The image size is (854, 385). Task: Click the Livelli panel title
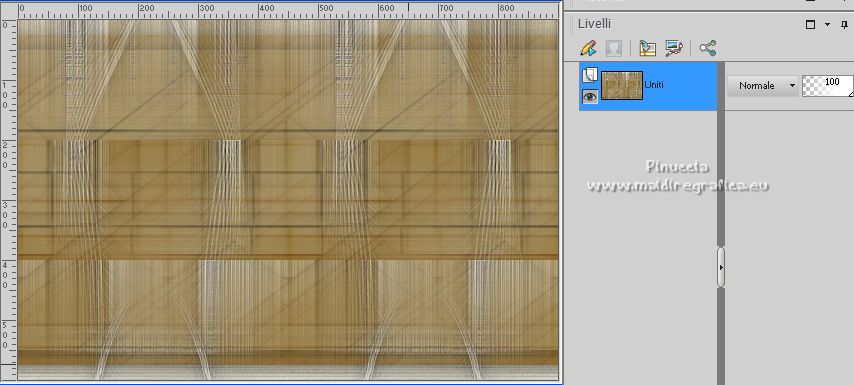[594, 24]
